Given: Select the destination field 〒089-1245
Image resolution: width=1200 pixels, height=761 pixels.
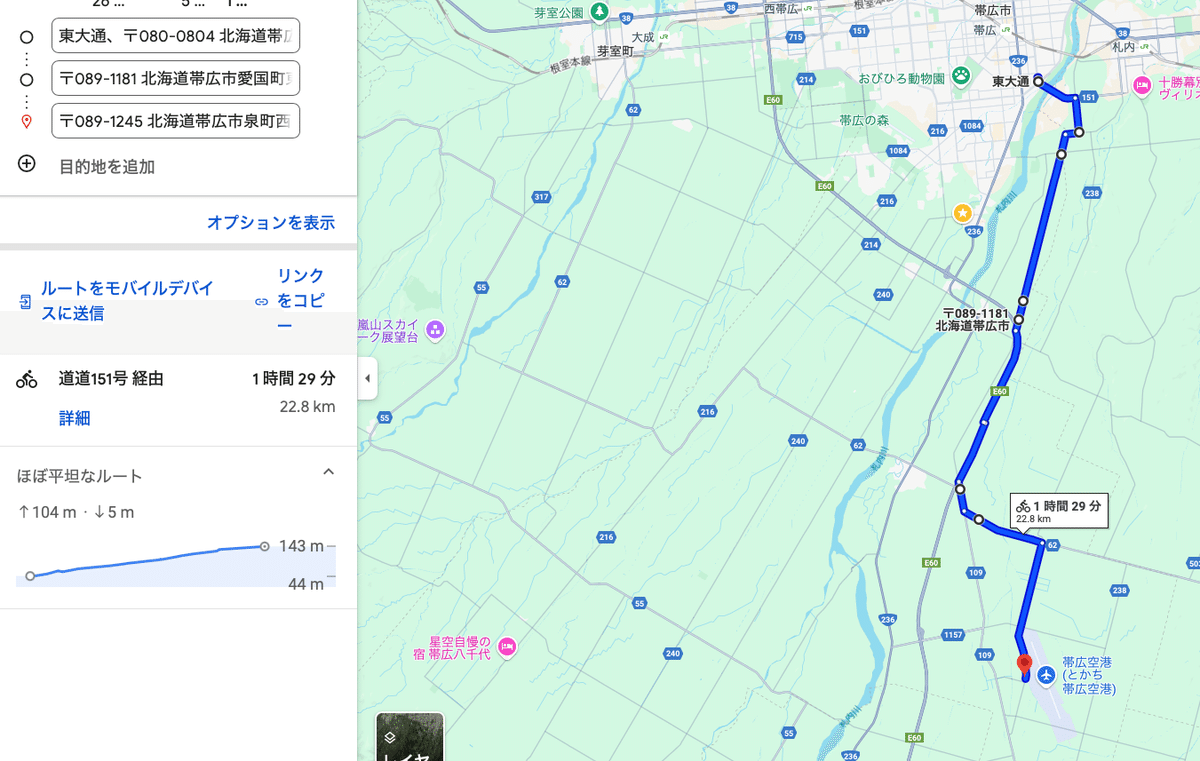Looking at the screenshot, I should pos(175,120).
